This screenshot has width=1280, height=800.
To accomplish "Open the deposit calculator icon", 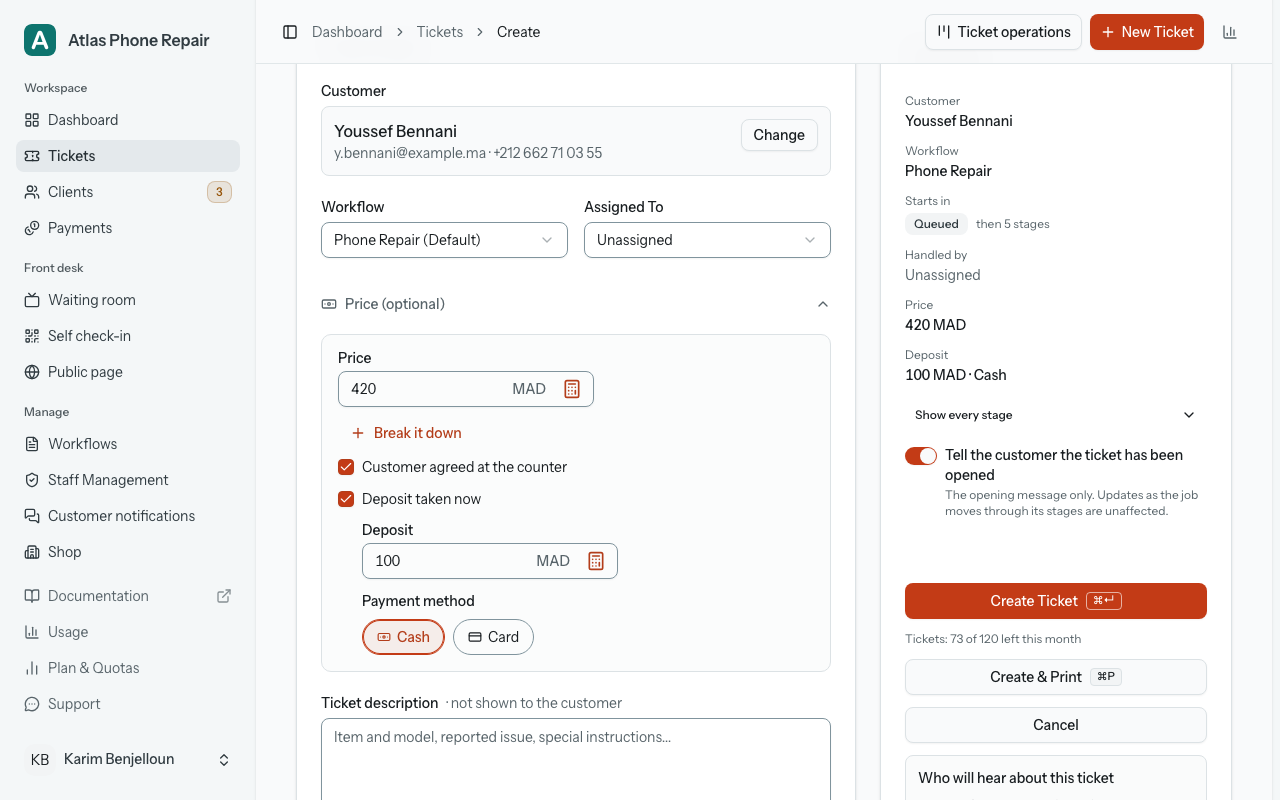I will pyautogui.click(x=596, y=561).
